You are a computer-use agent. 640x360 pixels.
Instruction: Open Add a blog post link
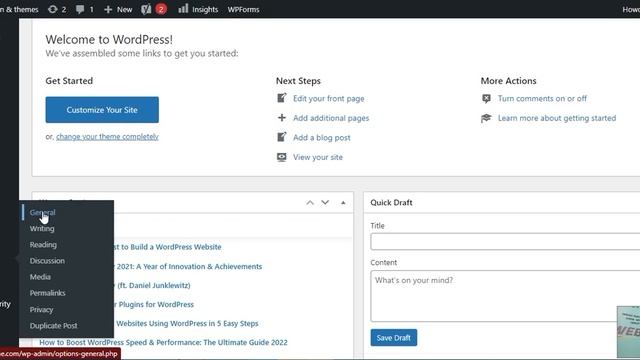click(322, 138)
